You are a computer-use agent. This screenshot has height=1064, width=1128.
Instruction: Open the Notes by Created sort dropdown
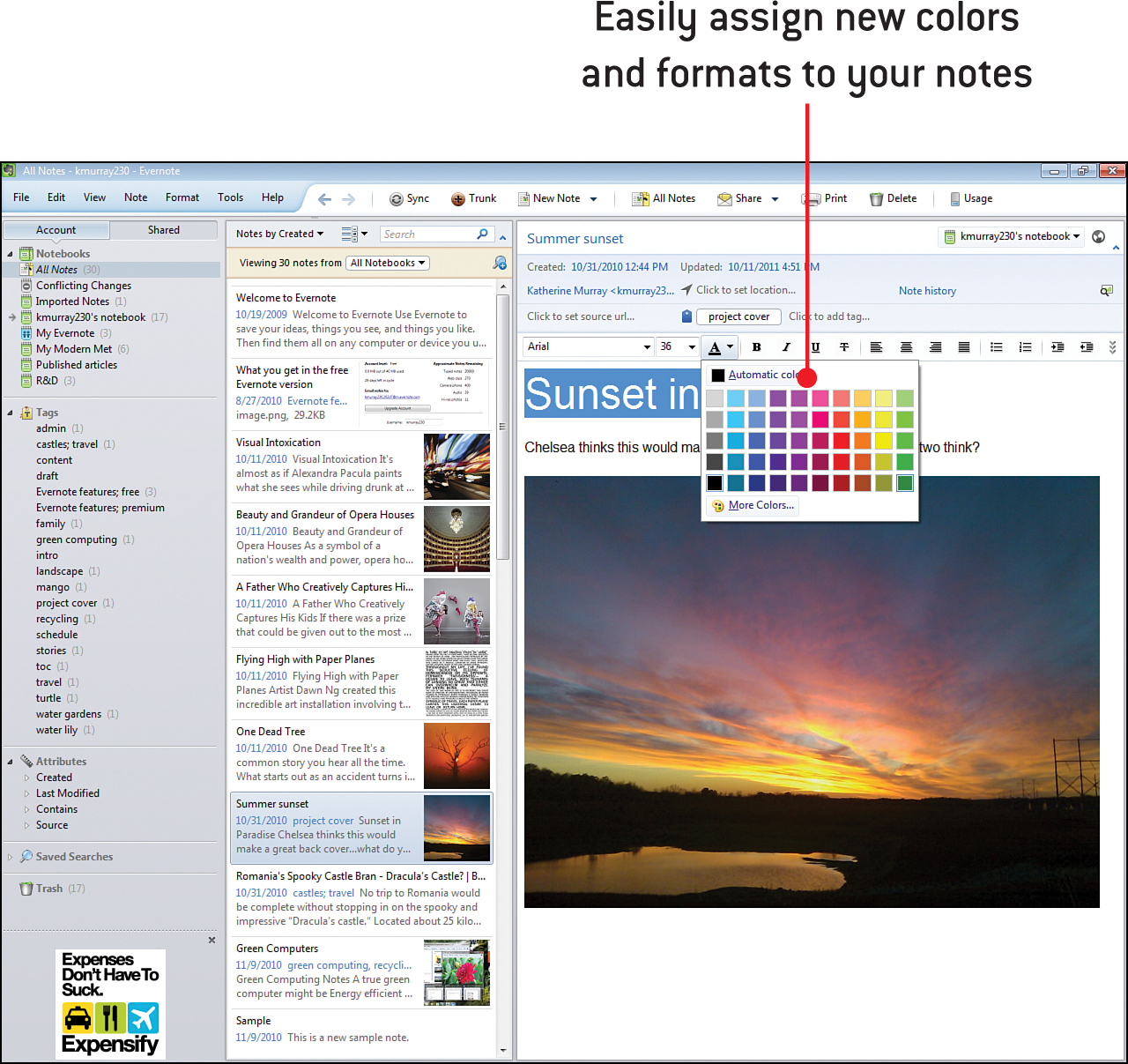point(279,234)
